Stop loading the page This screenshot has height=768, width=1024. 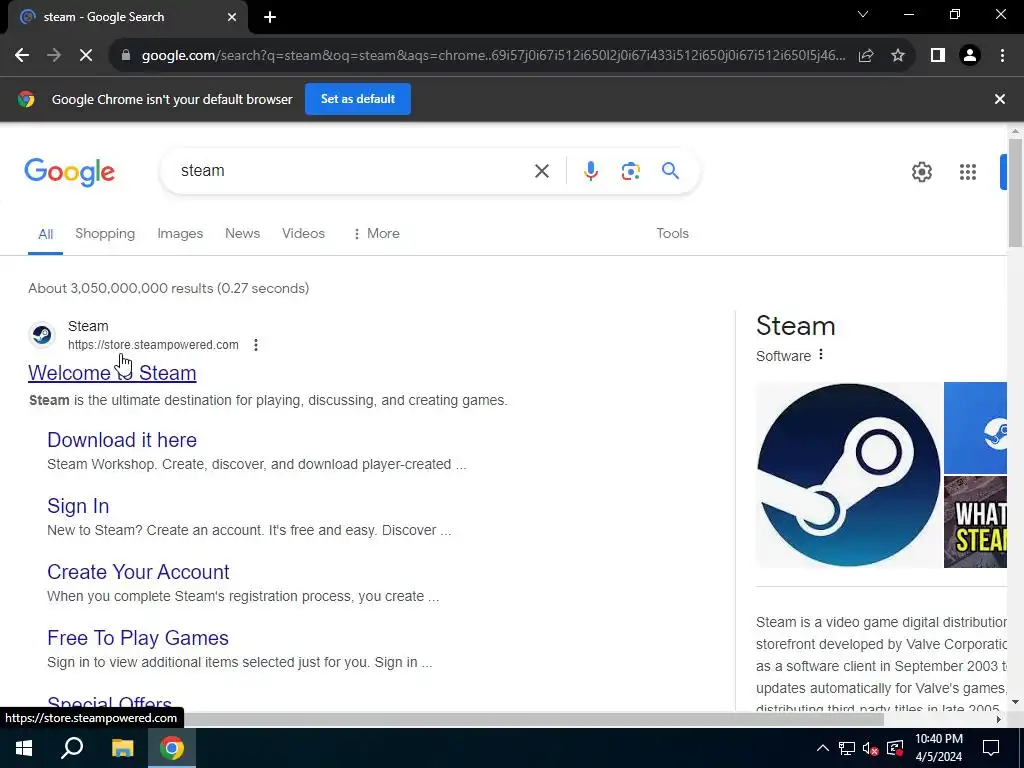point(86,56)
